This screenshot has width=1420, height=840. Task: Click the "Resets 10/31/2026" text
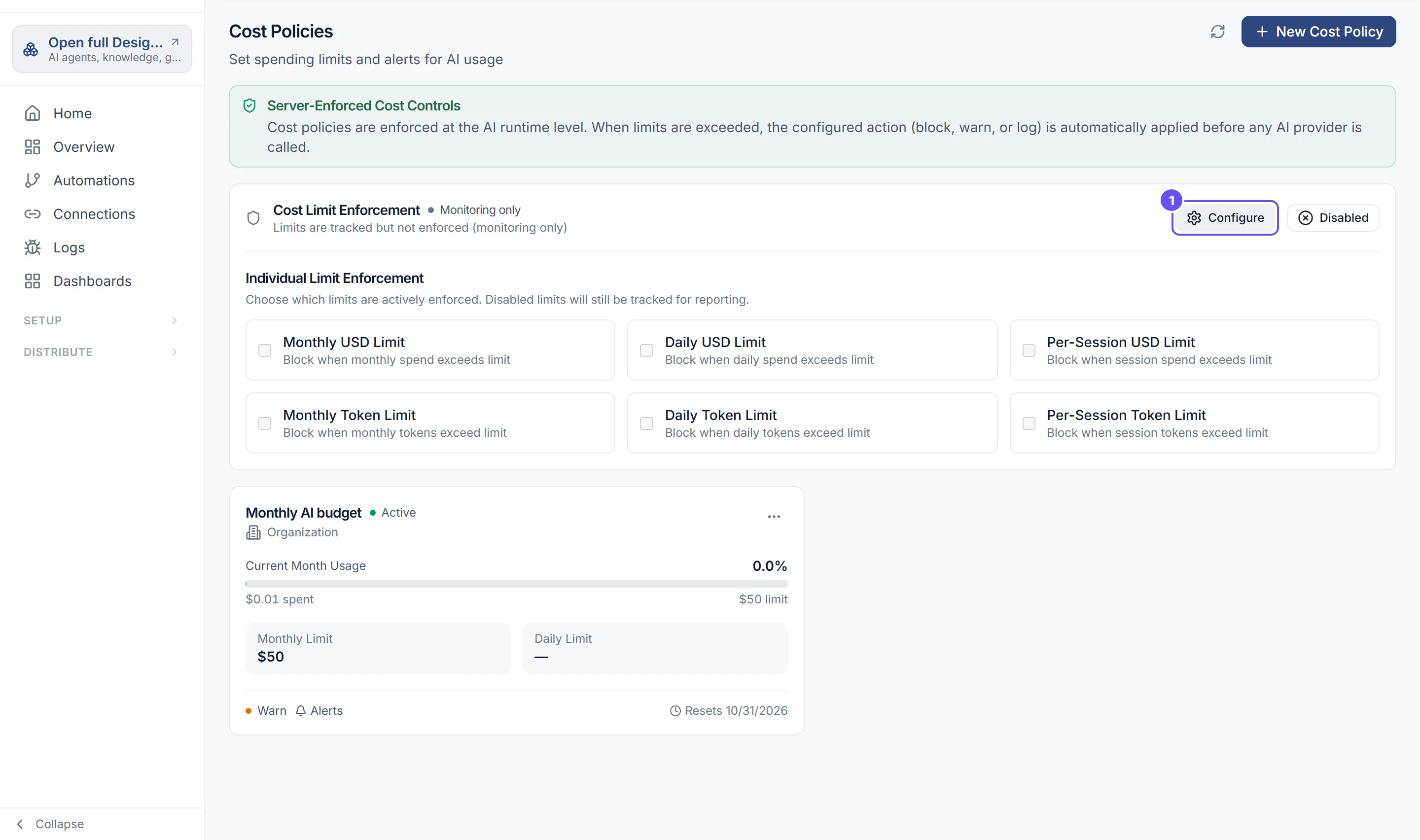(736, 710)
